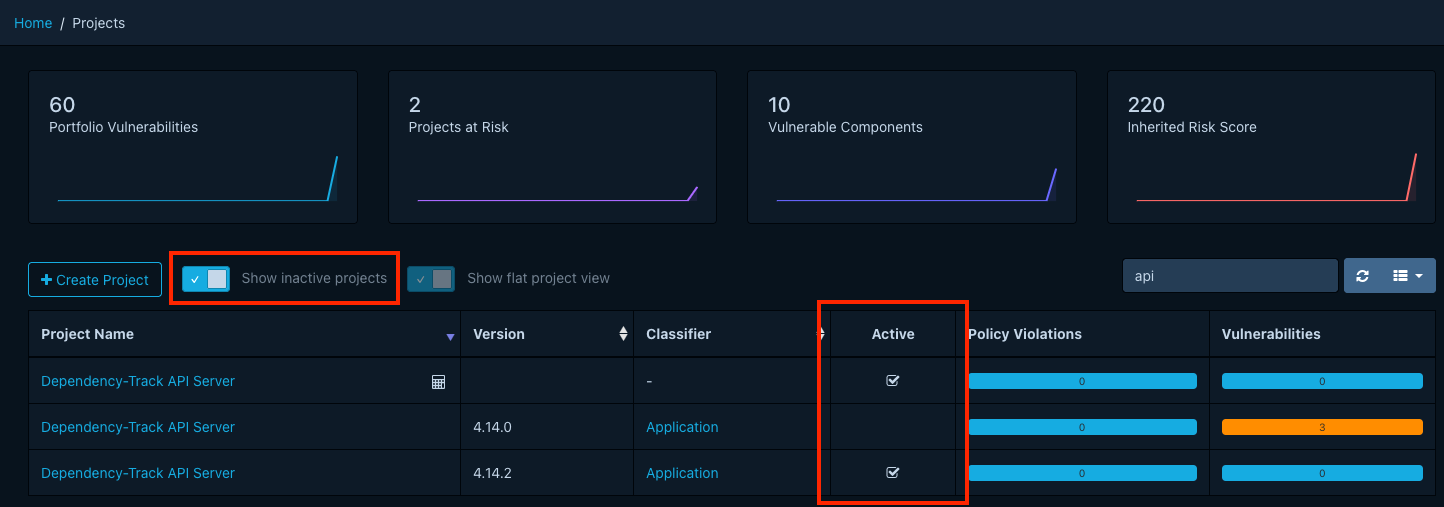Open the columns list dropdown

point(1407,276)
